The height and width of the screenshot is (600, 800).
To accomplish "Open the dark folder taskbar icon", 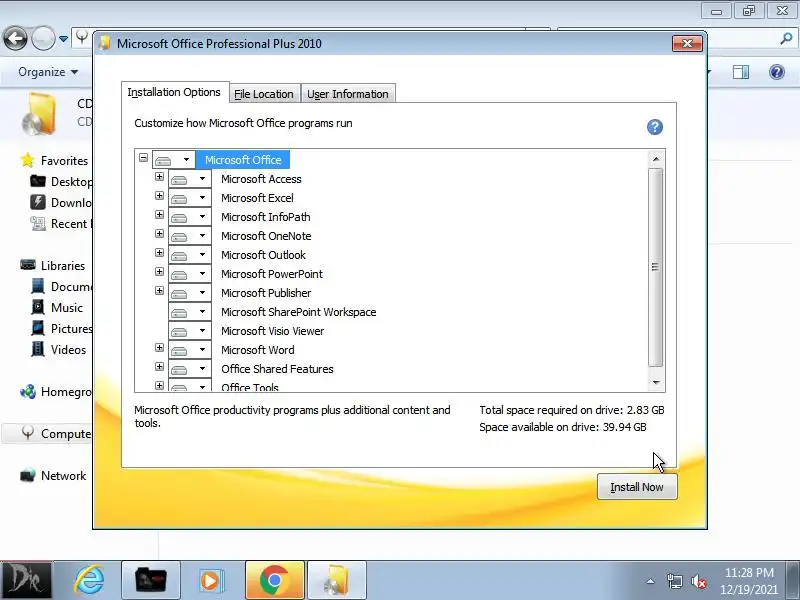I will pyautogui.click(x=151, y=580).
